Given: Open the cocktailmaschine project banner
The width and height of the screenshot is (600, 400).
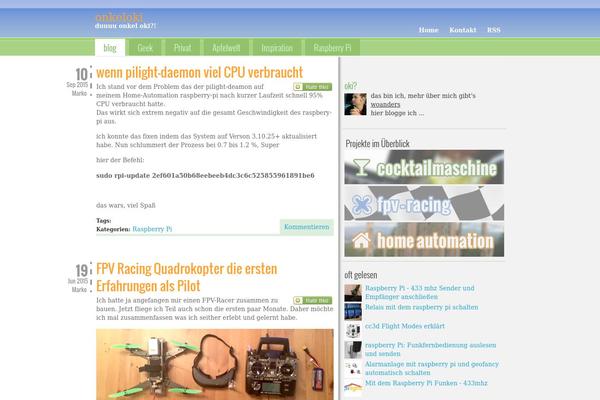Looking at the screenshot, I should pyautogui.click(x=424, y=167).
